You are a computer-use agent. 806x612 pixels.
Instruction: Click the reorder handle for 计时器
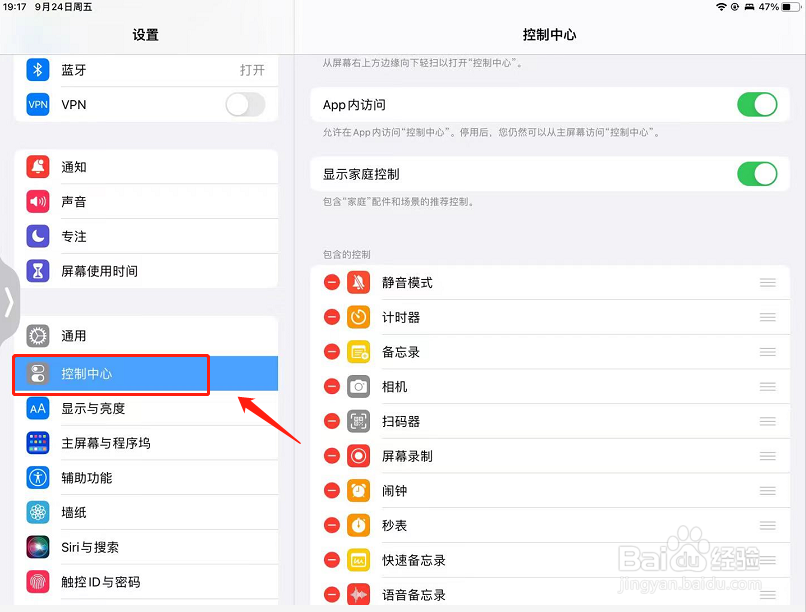pyautogui.click(x=767, y=317)
